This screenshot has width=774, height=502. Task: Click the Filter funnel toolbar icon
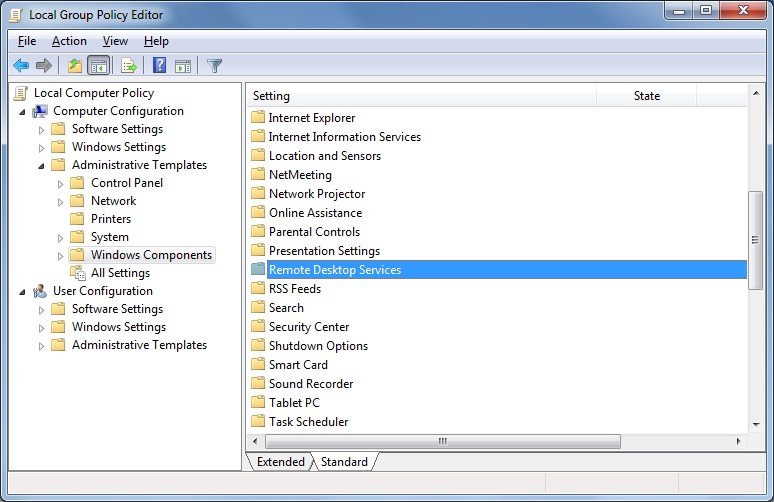tap(214, 66)
